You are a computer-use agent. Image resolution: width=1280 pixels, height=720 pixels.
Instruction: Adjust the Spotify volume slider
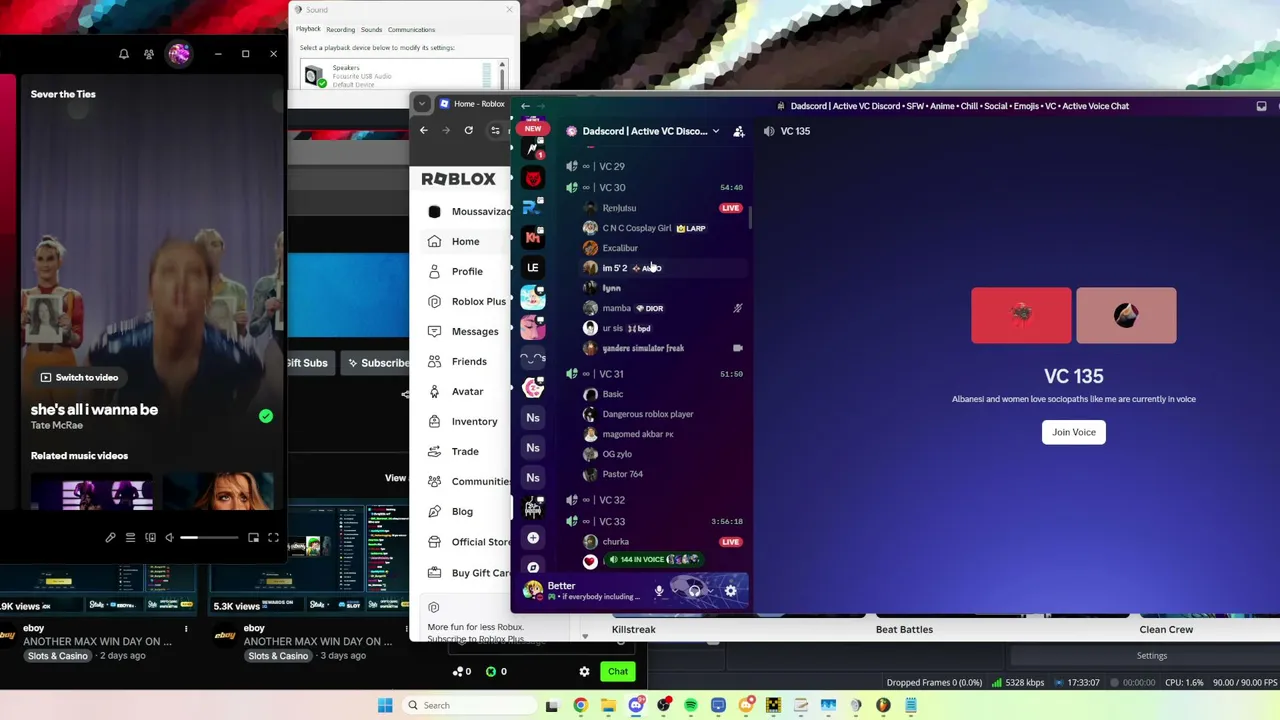click(x=209, y=538)
